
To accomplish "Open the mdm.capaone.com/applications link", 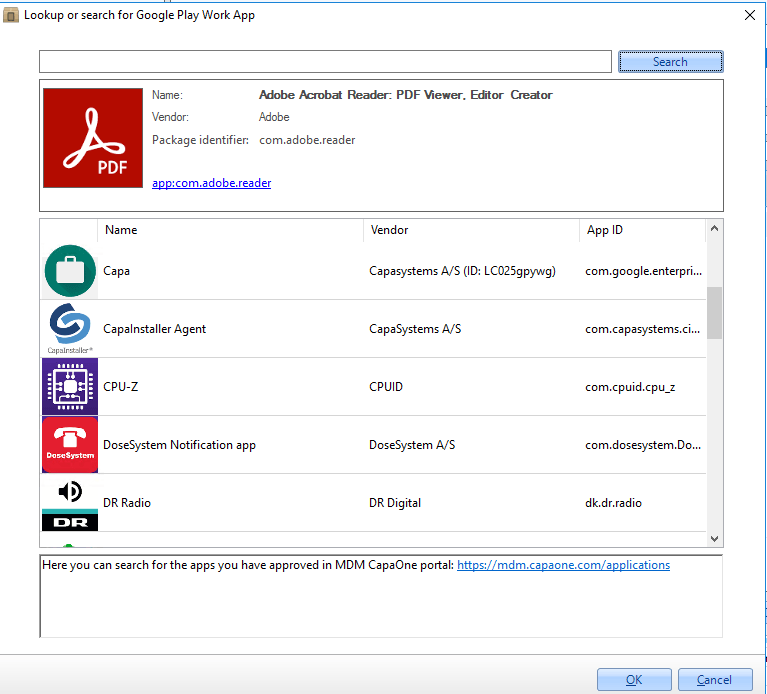I will coord(563,565).
